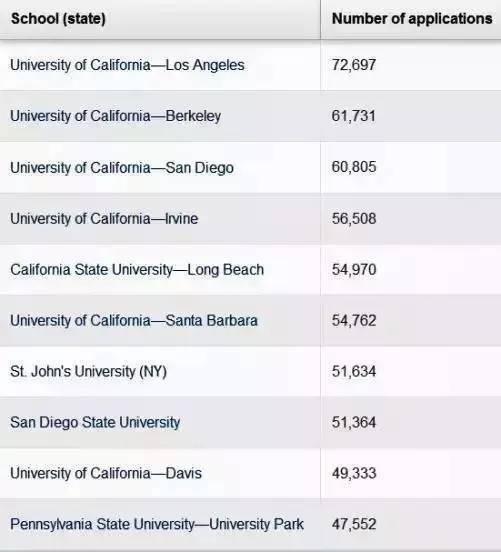Open University of California—Davis link
The width and height of the screenshot is (501, 552).
tap(106, 473)
